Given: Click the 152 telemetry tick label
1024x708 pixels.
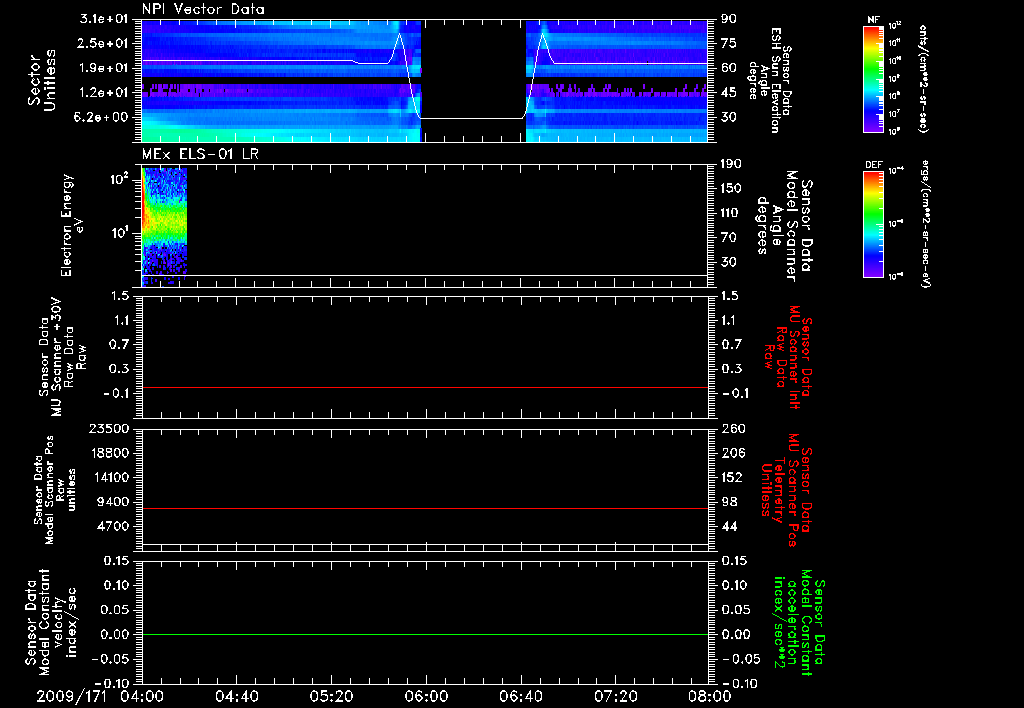Looking at the screenshot, I should point(732,477).
